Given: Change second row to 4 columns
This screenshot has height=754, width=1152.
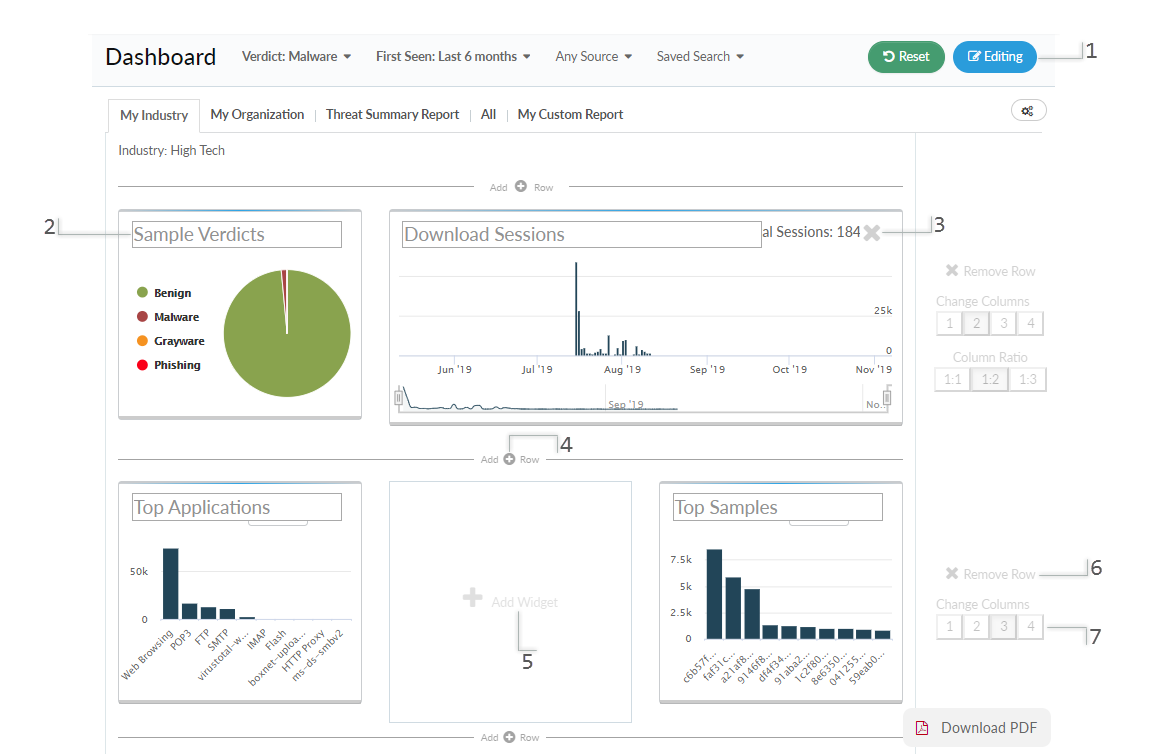Looking at the screenshot, I should point(1029,627).
